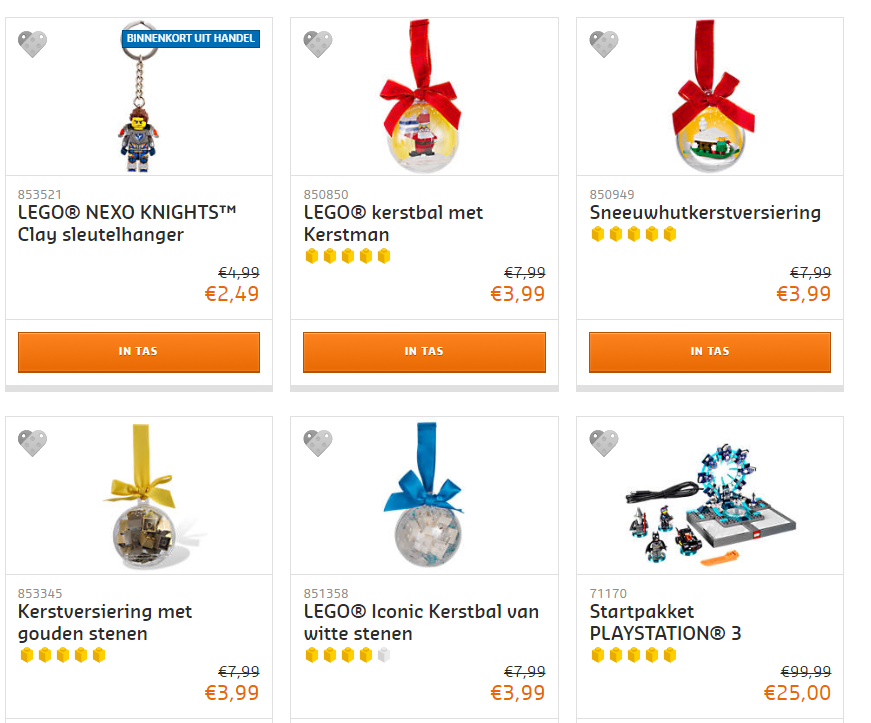This screenshot has height=723, width=871.
Task: Open LEGO NEXO KNIGHTS Clay sleutelhanger title link
Action: [x=127, y=223]
